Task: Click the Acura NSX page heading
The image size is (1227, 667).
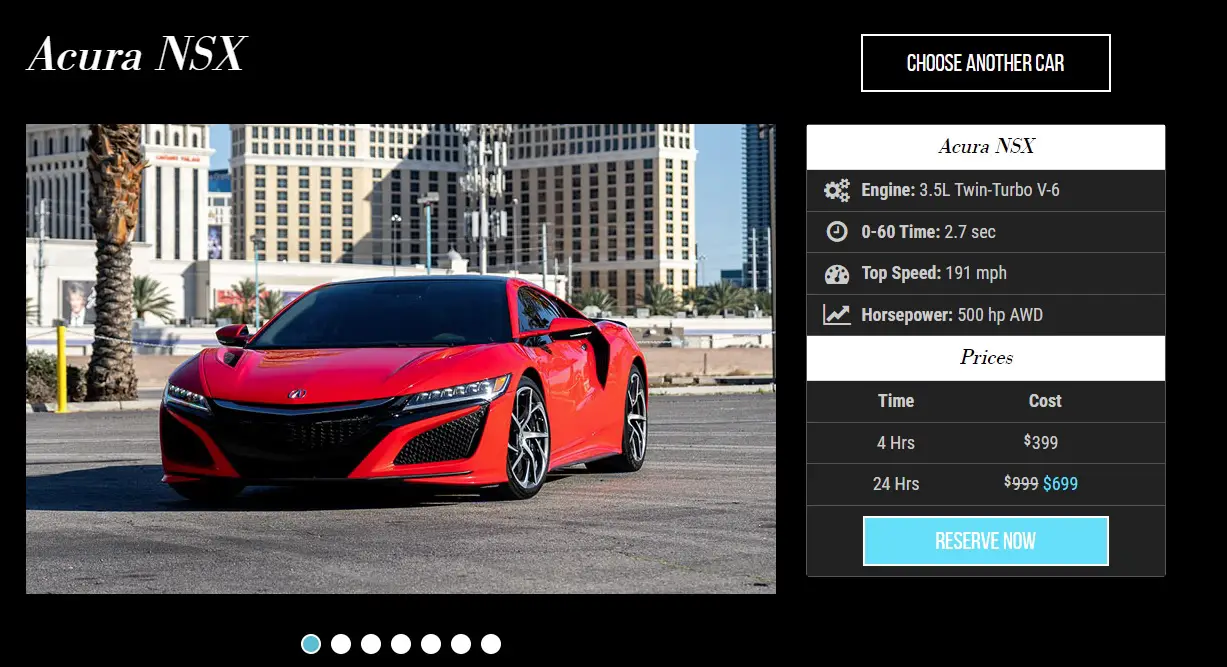Action: 136,54
